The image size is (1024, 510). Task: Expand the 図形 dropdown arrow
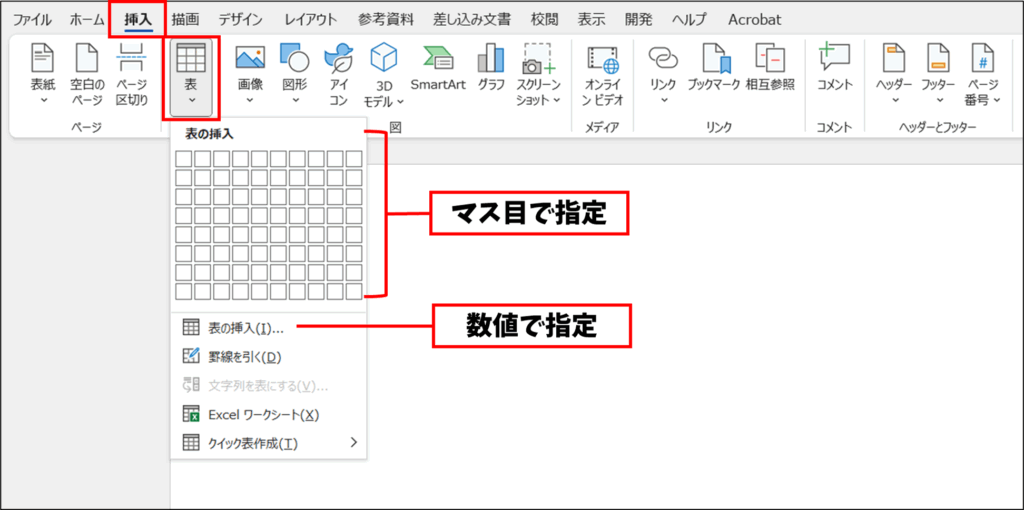point(295,101)
